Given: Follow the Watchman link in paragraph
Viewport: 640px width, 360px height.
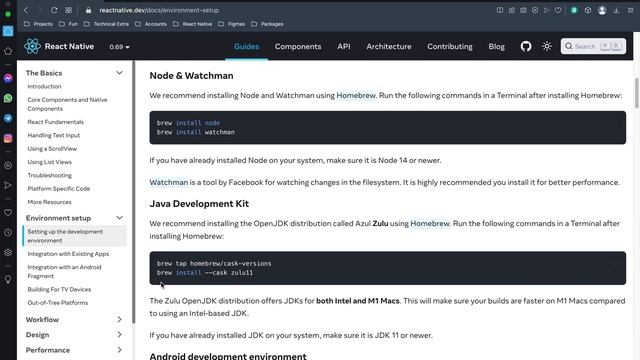Looking at the screenshot, I should [169, 182].
